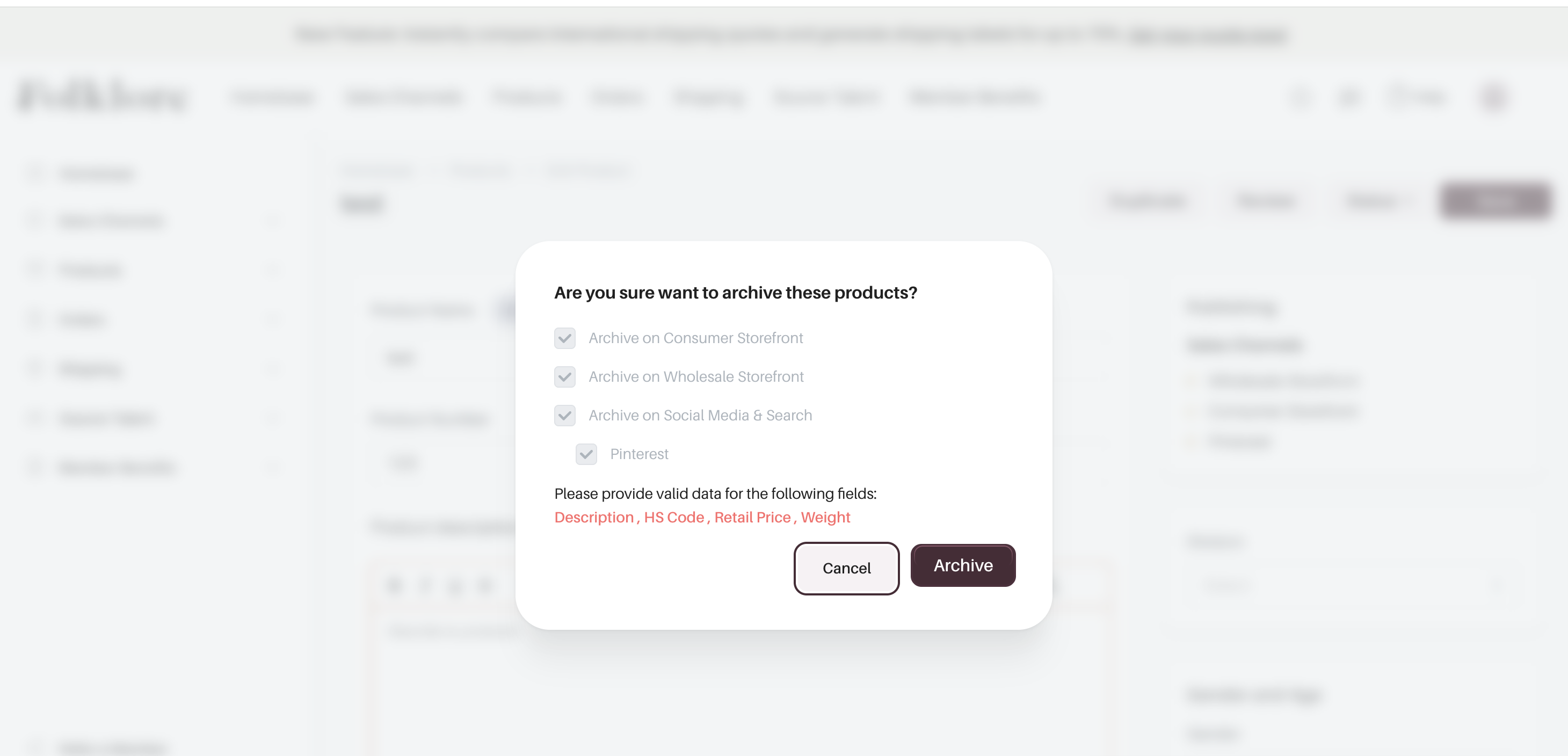
Task: Toggle the Archive on Wholesale Storefront checkbox
Action: [564, 377]
